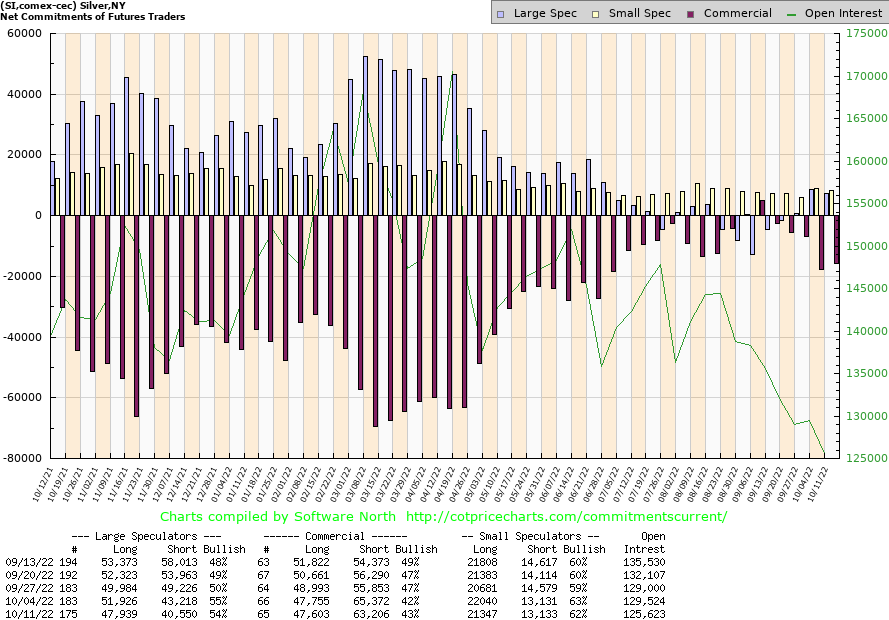Select the Open Interest legend label
This screenshot has height=620, width=889.
pos(842,14)
